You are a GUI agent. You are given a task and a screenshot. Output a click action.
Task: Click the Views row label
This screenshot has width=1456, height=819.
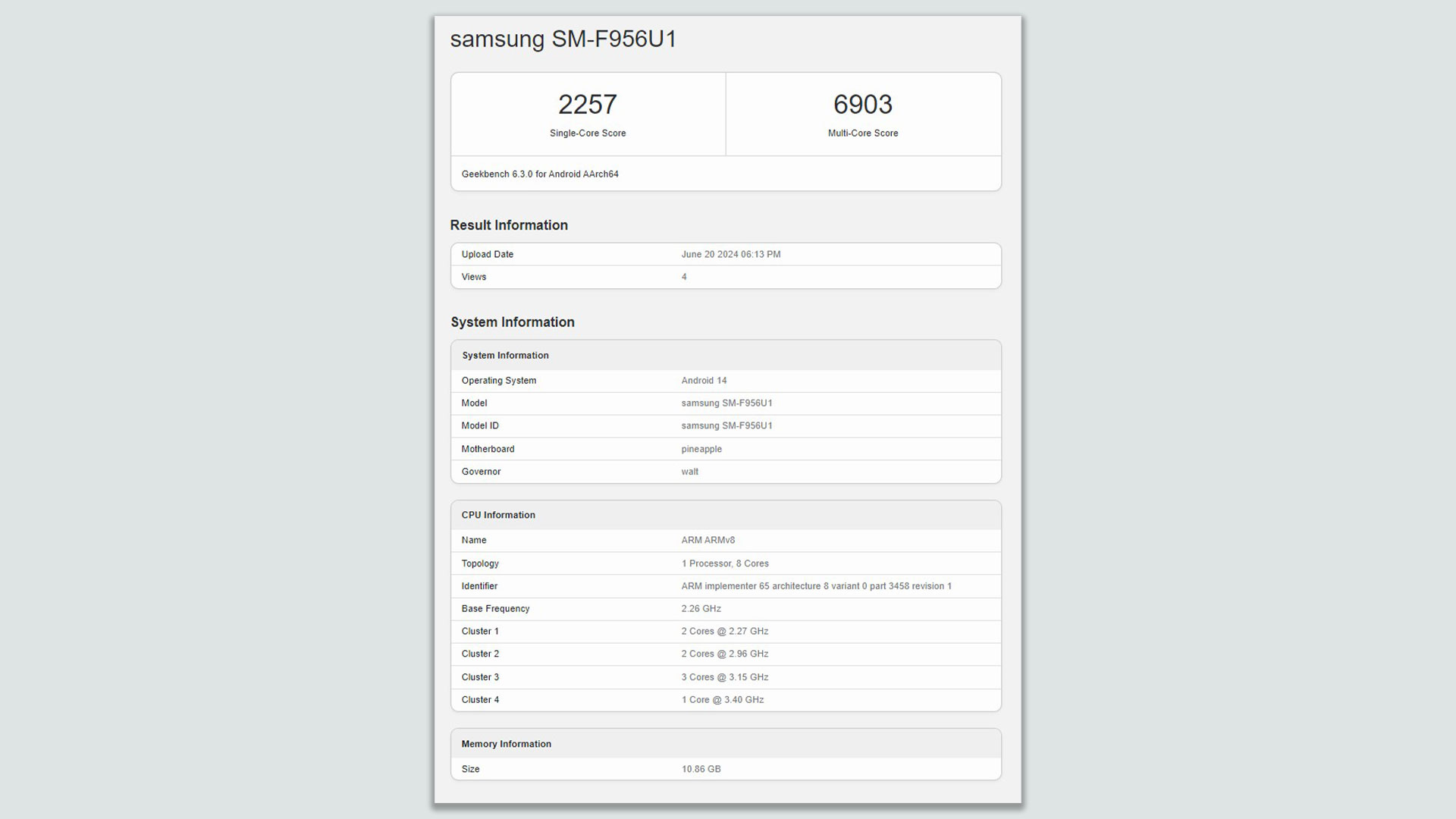[474, 277]
